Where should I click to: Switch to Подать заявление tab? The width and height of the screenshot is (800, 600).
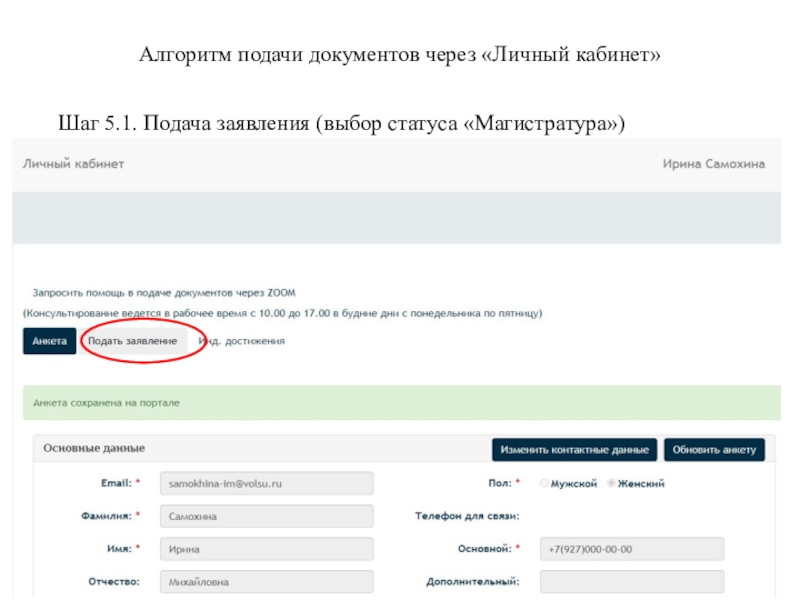pos(133,341)
